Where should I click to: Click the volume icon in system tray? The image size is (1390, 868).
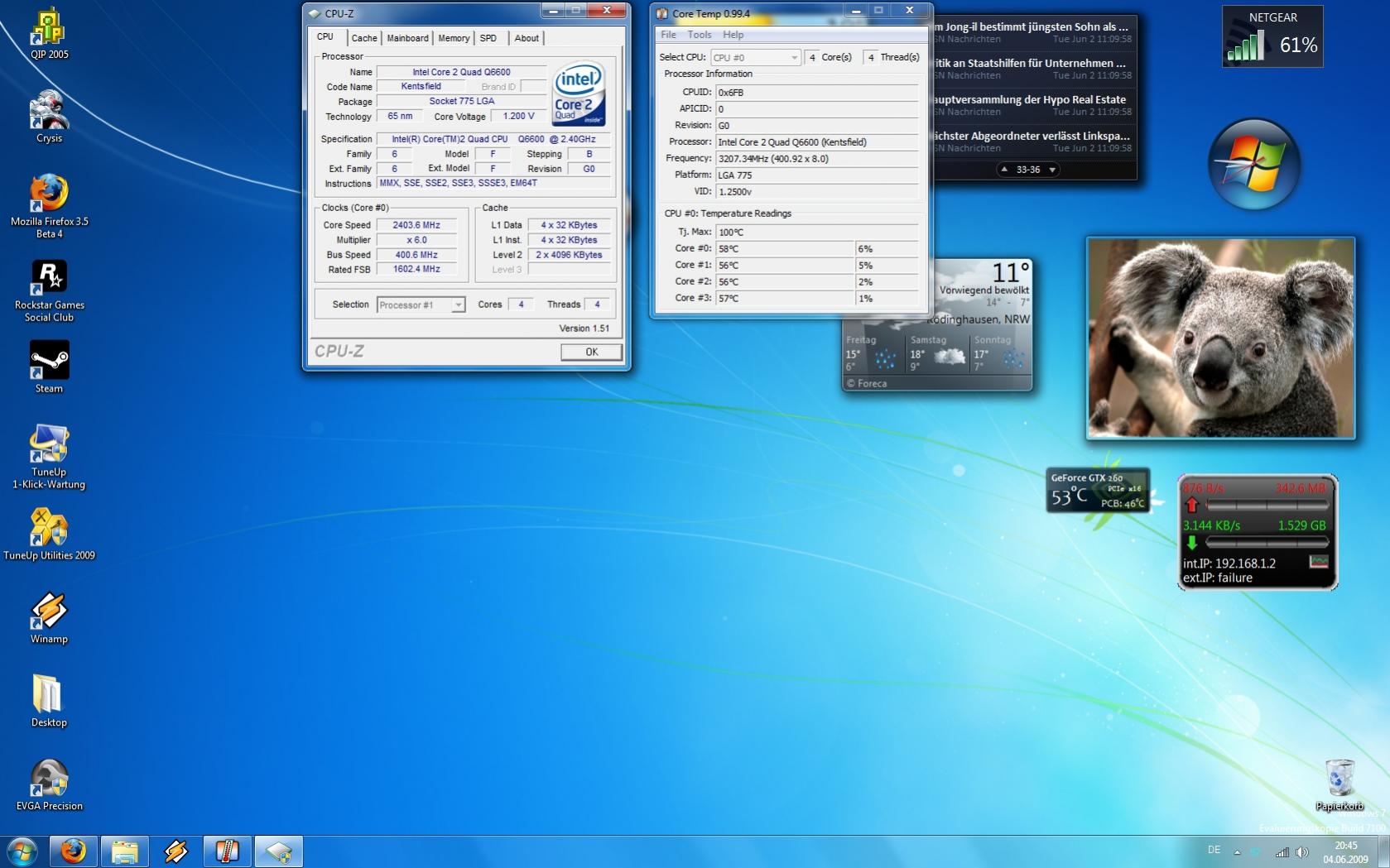tap(1301, 851)
